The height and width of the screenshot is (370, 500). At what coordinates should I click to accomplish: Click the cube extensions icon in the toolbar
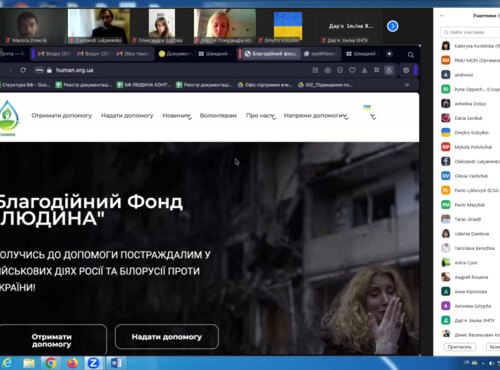(406, 70)
